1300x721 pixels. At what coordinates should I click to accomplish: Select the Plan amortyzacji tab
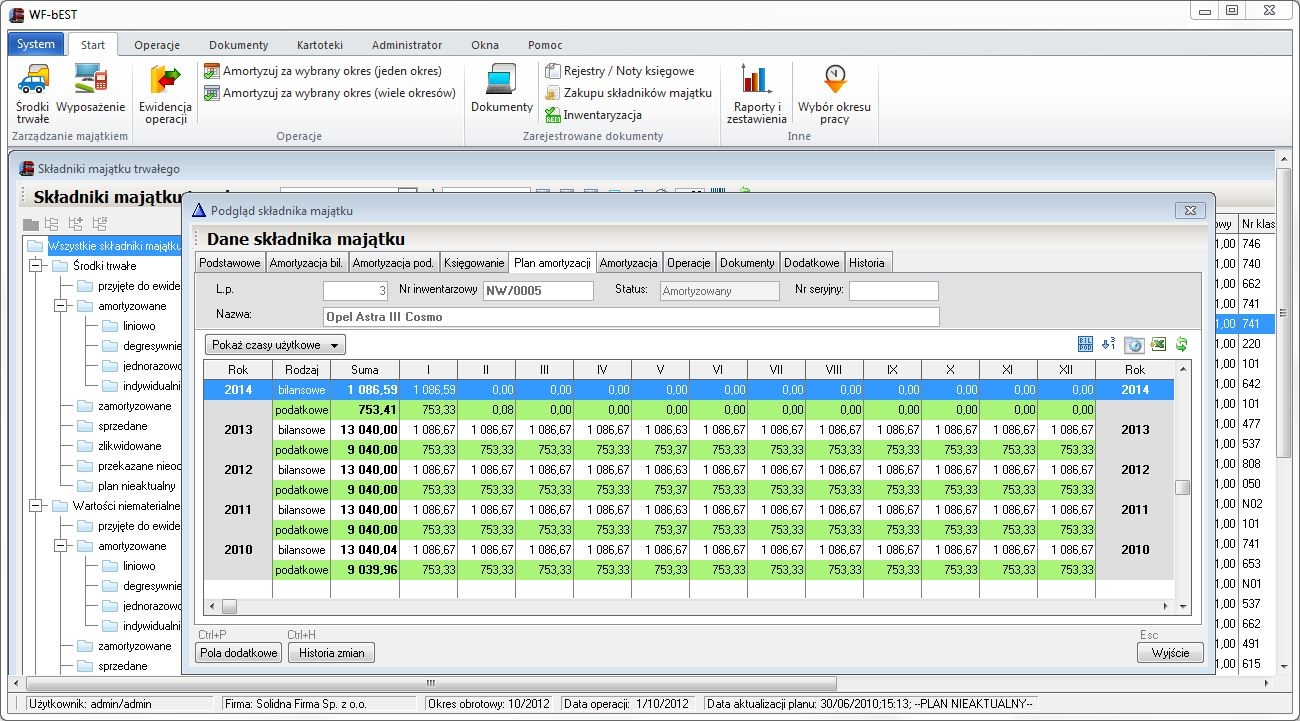point(552,263)
